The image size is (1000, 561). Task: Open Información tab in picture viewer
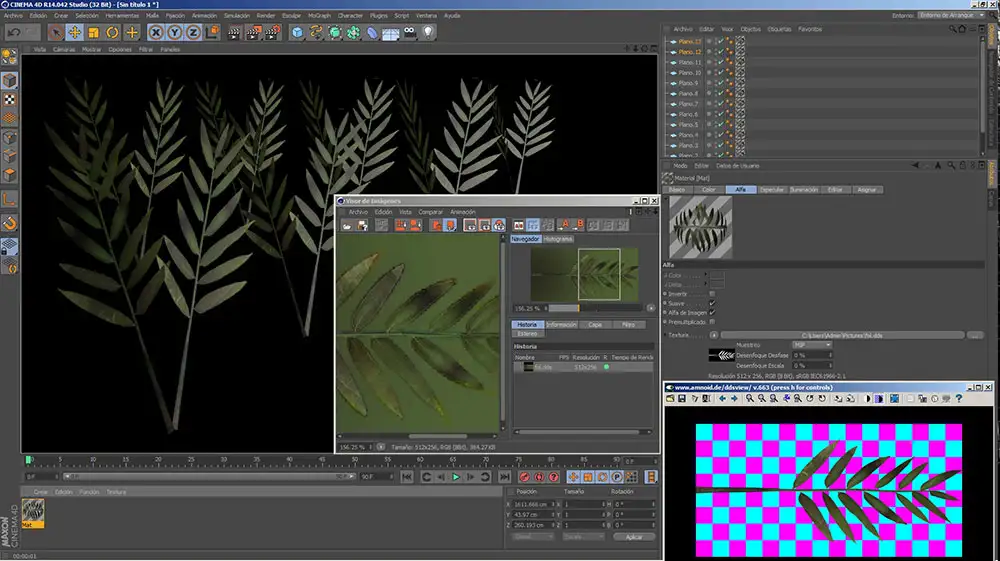(x=561, y=324)
